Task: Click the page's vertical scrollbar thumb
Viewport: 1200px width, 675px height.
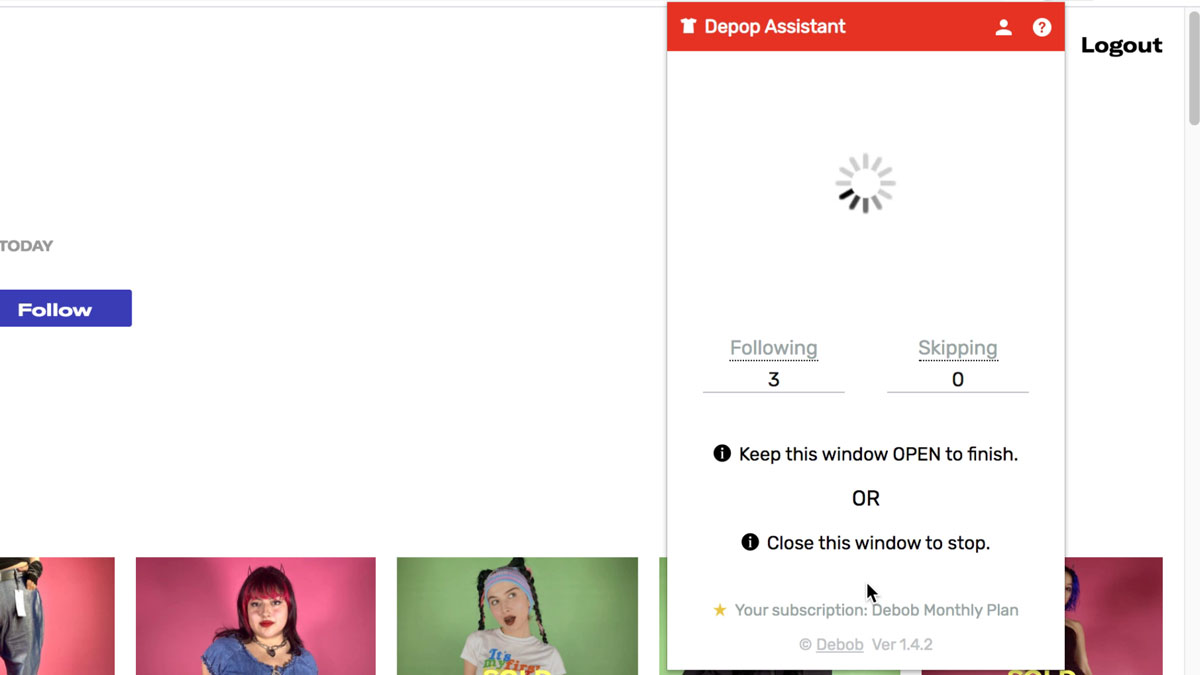Action: click(x=1193, y=70)
